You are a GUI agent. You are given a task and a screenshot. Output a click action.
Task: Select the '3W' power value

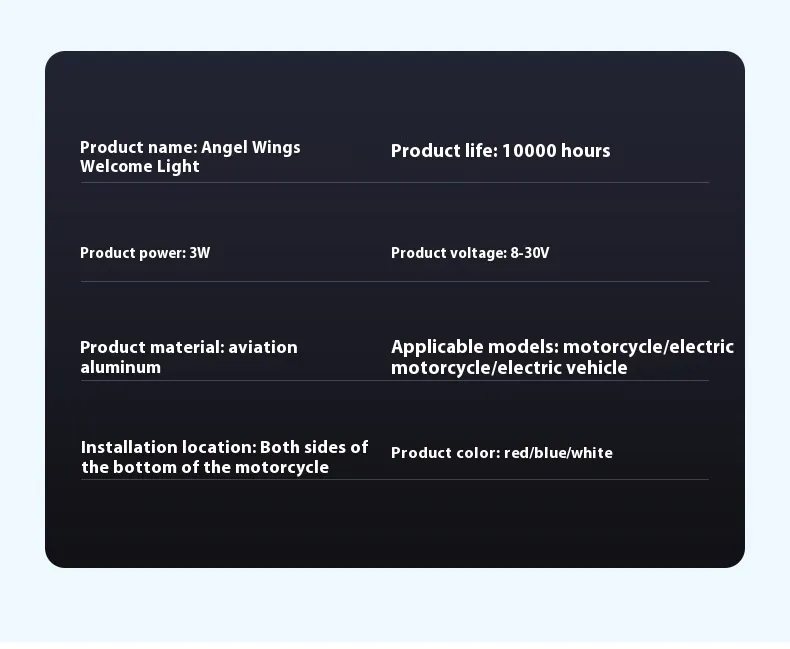tap(200, 253)
